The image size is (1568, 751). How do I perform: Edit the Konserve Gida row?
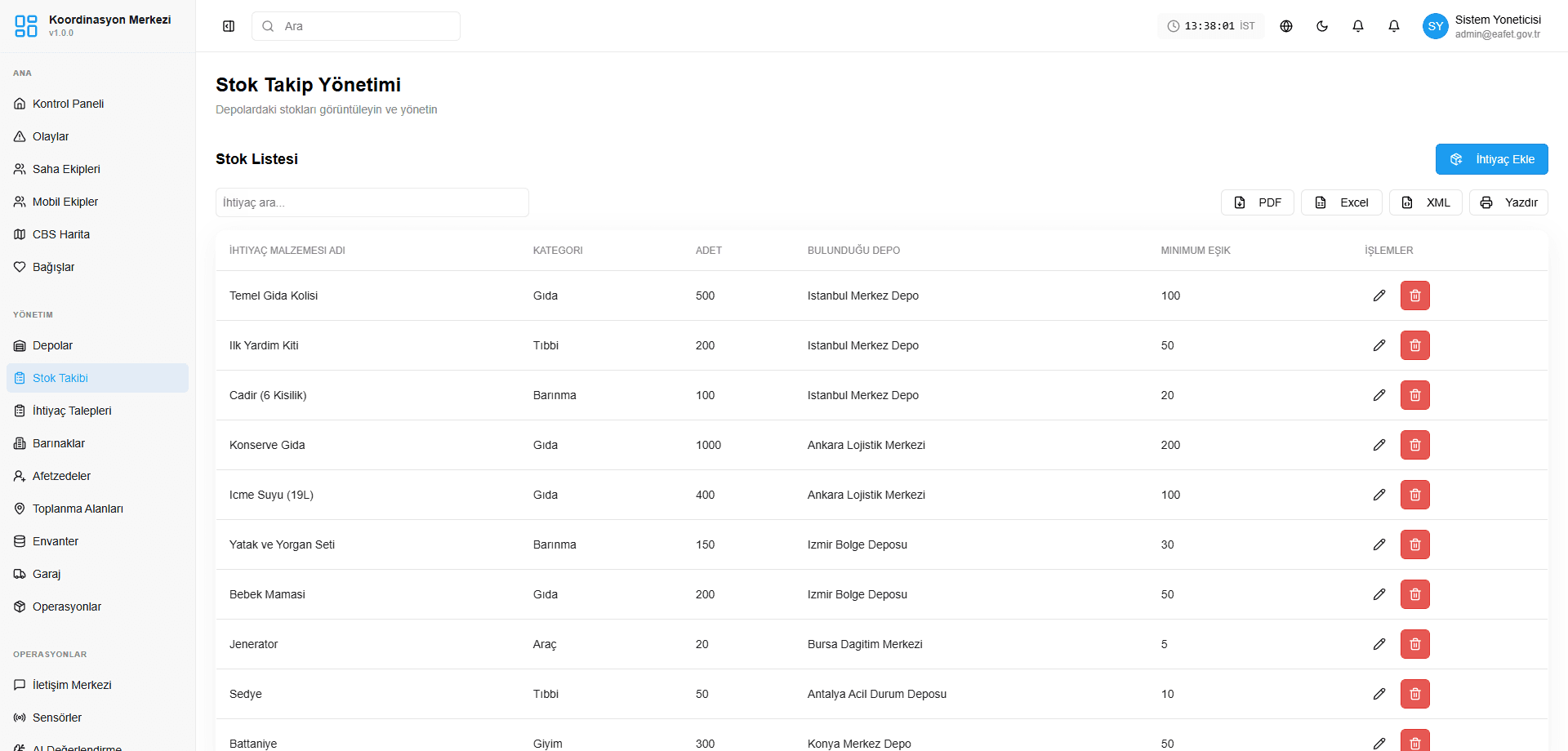pos(1379,445)
